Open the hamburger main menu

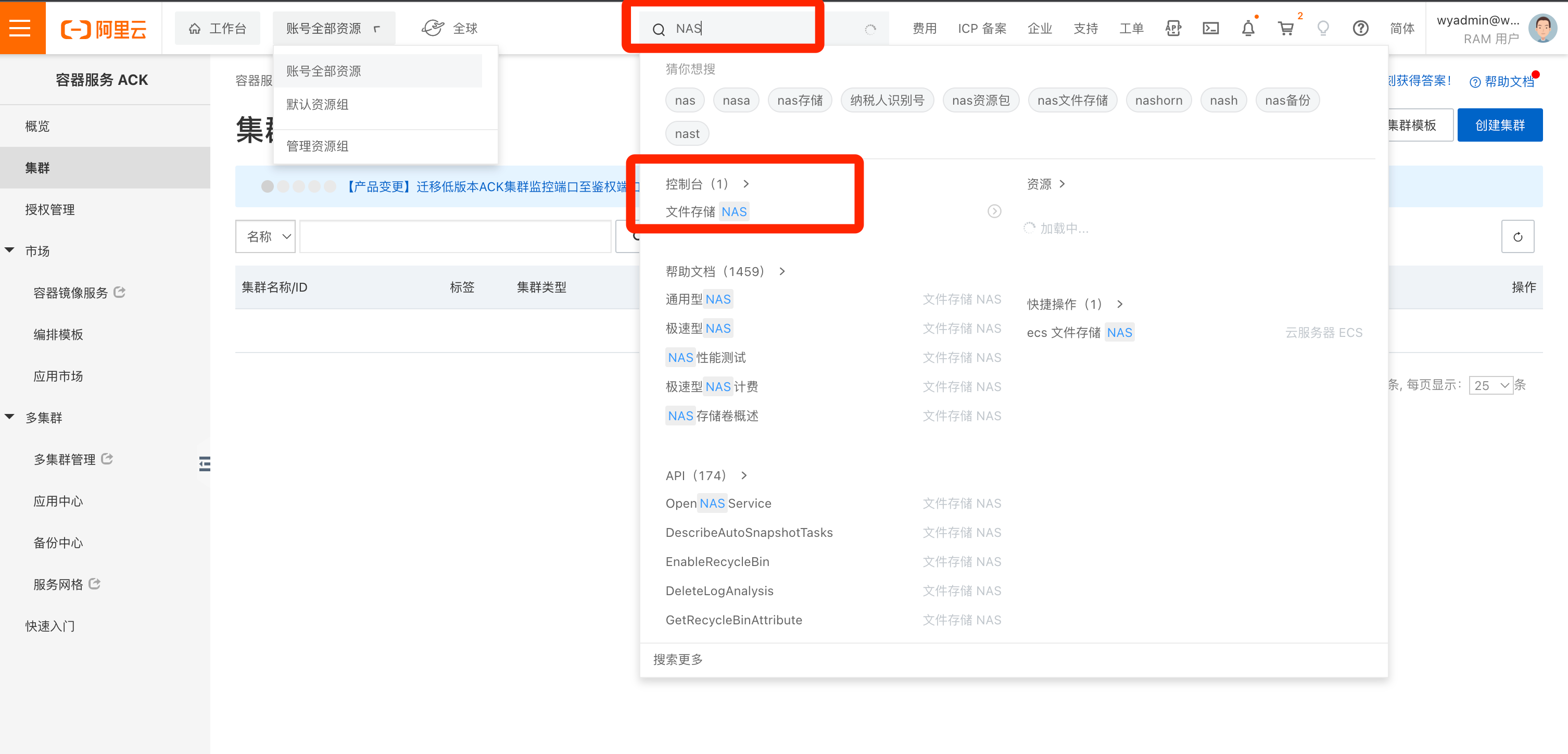(20, 28)
